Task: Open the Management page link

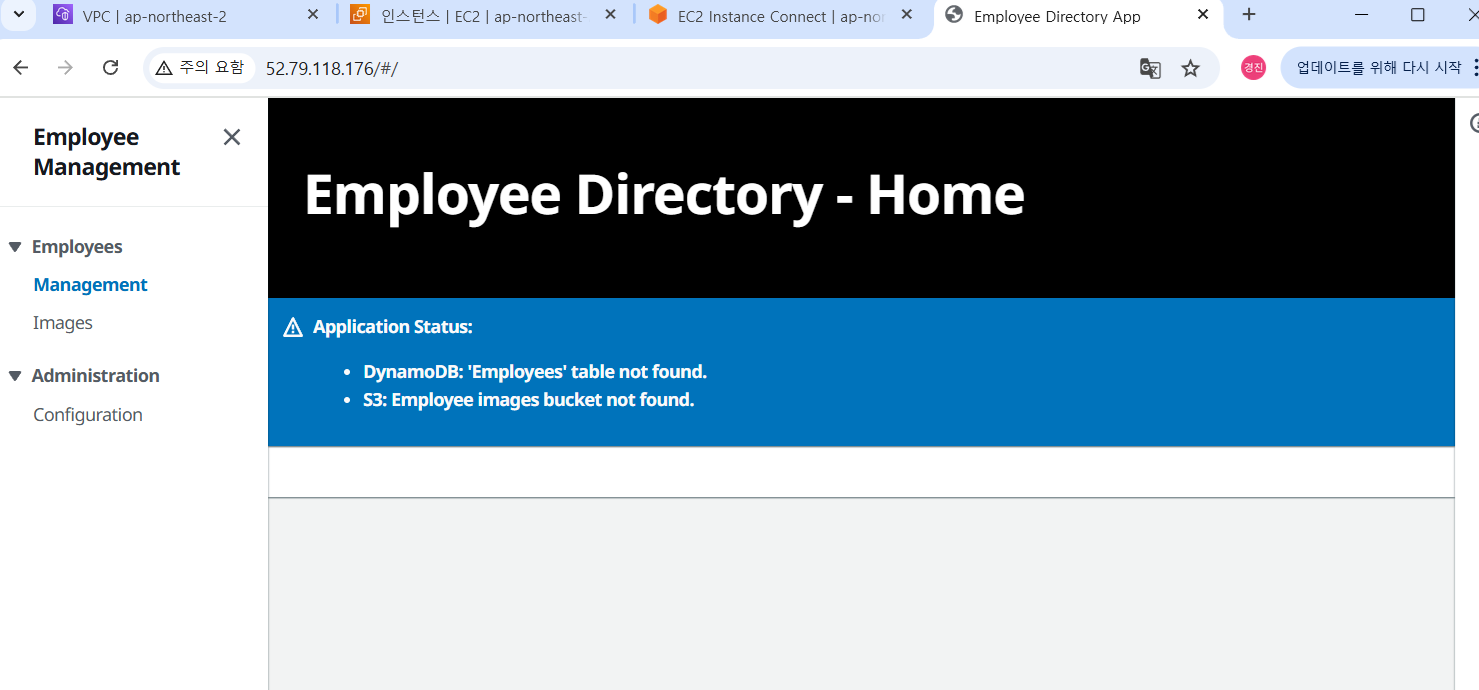Action: pos(90,285)
